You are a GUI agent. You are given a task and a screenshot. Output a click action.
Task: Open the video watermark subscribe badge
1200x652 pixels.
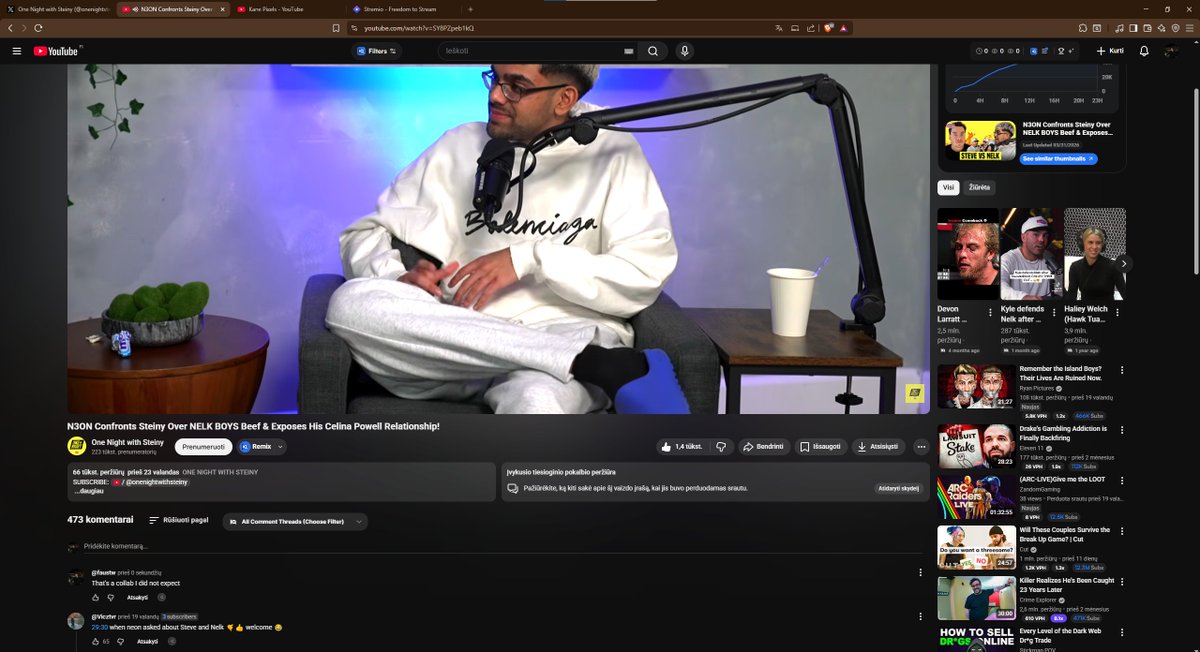914,394
